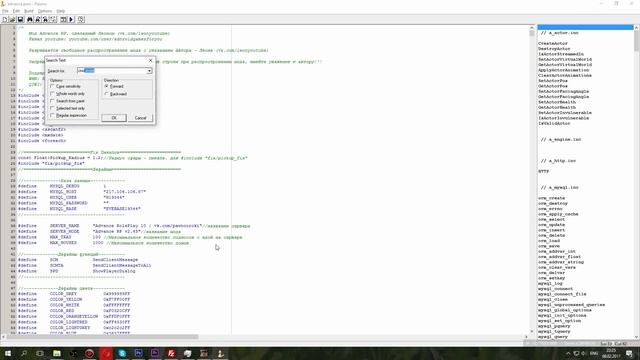
Task: Click the Open file toolbar icon
Action: click(x=13, y=20)
